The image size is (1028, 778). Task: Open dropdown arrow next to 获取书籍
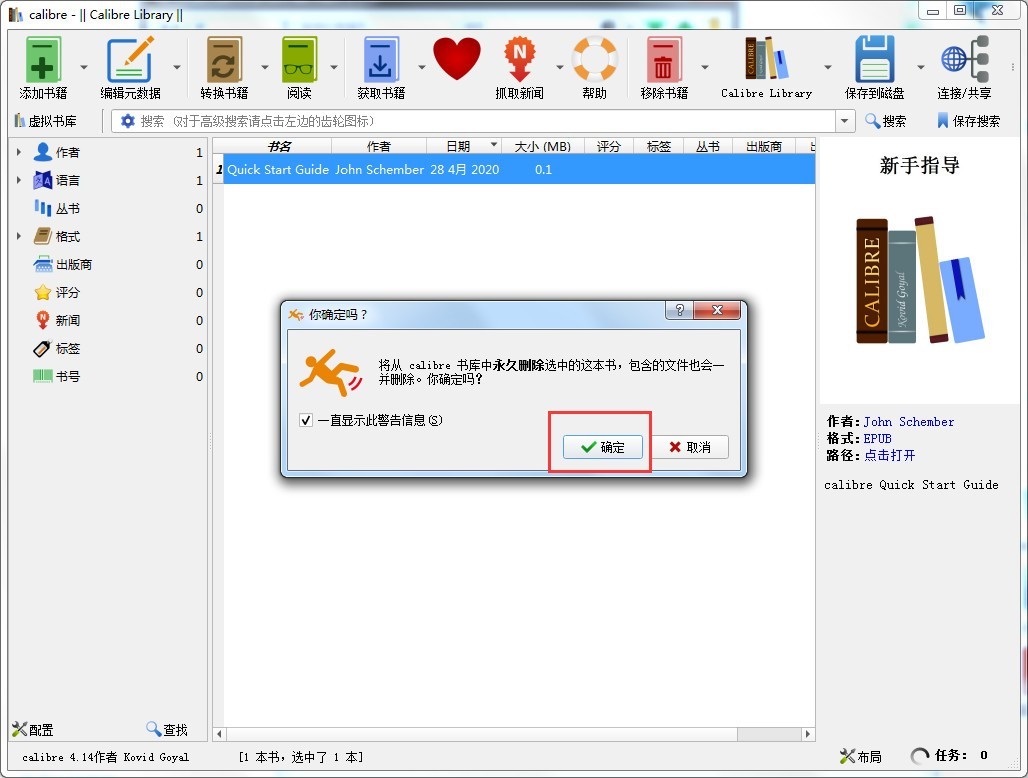tap(422, 67)
